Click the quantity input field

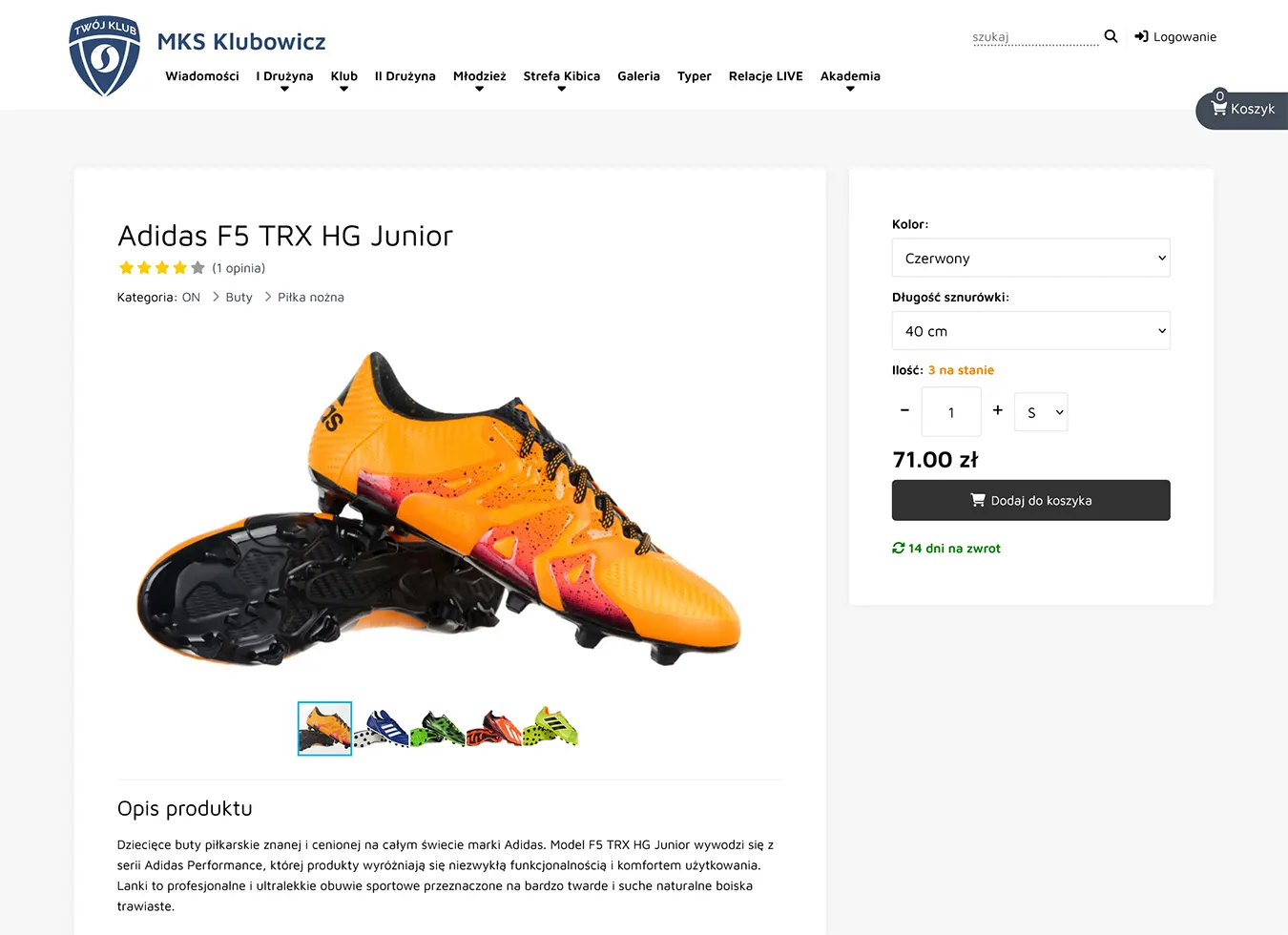pos(951,412)
